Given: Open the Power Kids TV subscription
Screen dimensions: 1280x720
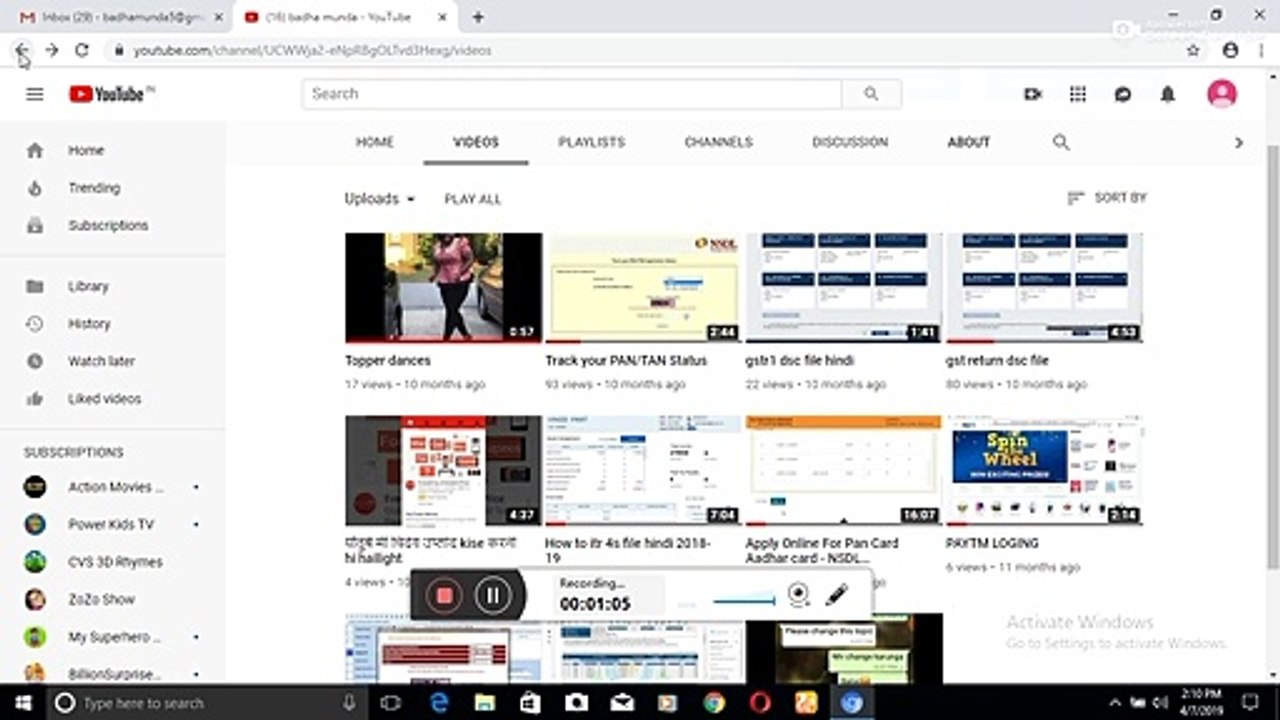Looking at the screenshot, I should tap(113, 524).
